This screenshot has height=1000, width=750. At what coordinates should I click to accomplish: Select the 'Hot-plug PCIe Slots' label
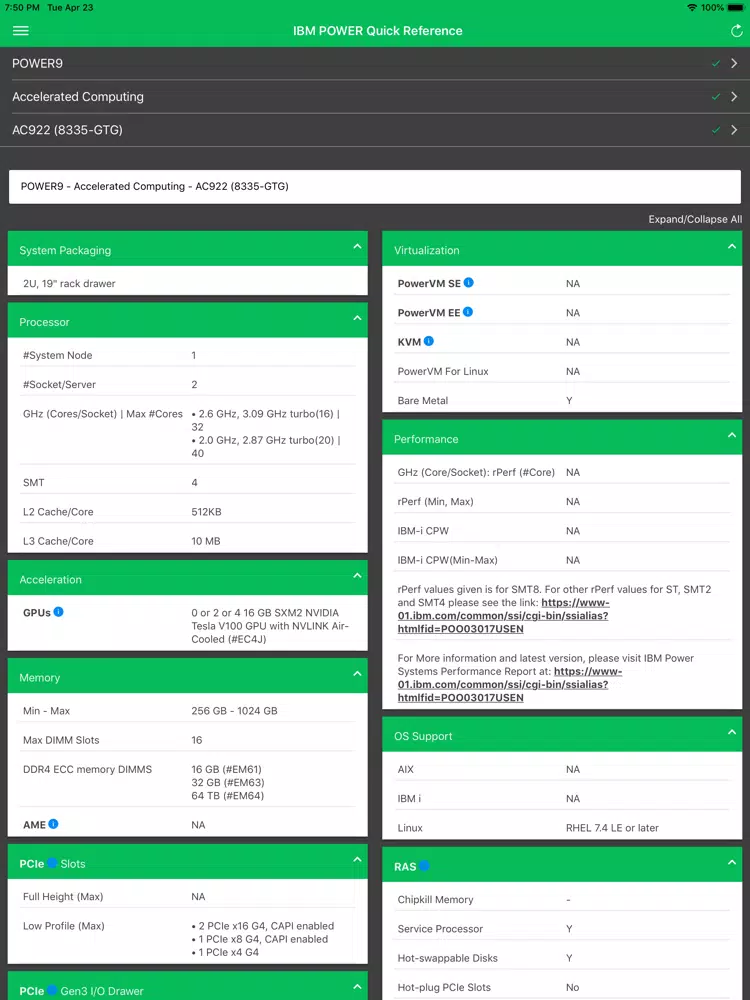[444, 987]
